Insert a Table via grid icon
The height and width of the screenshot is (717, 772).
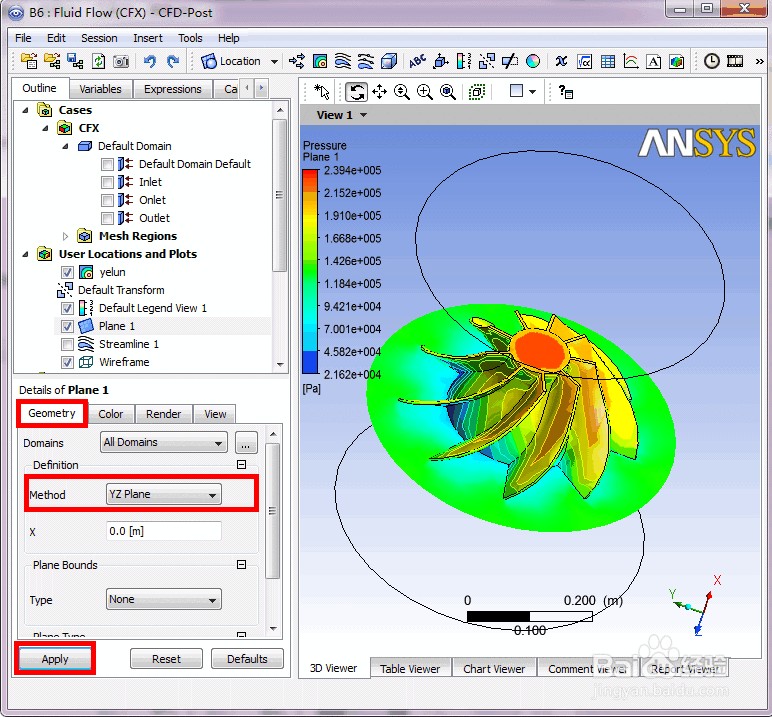[608, 61]
